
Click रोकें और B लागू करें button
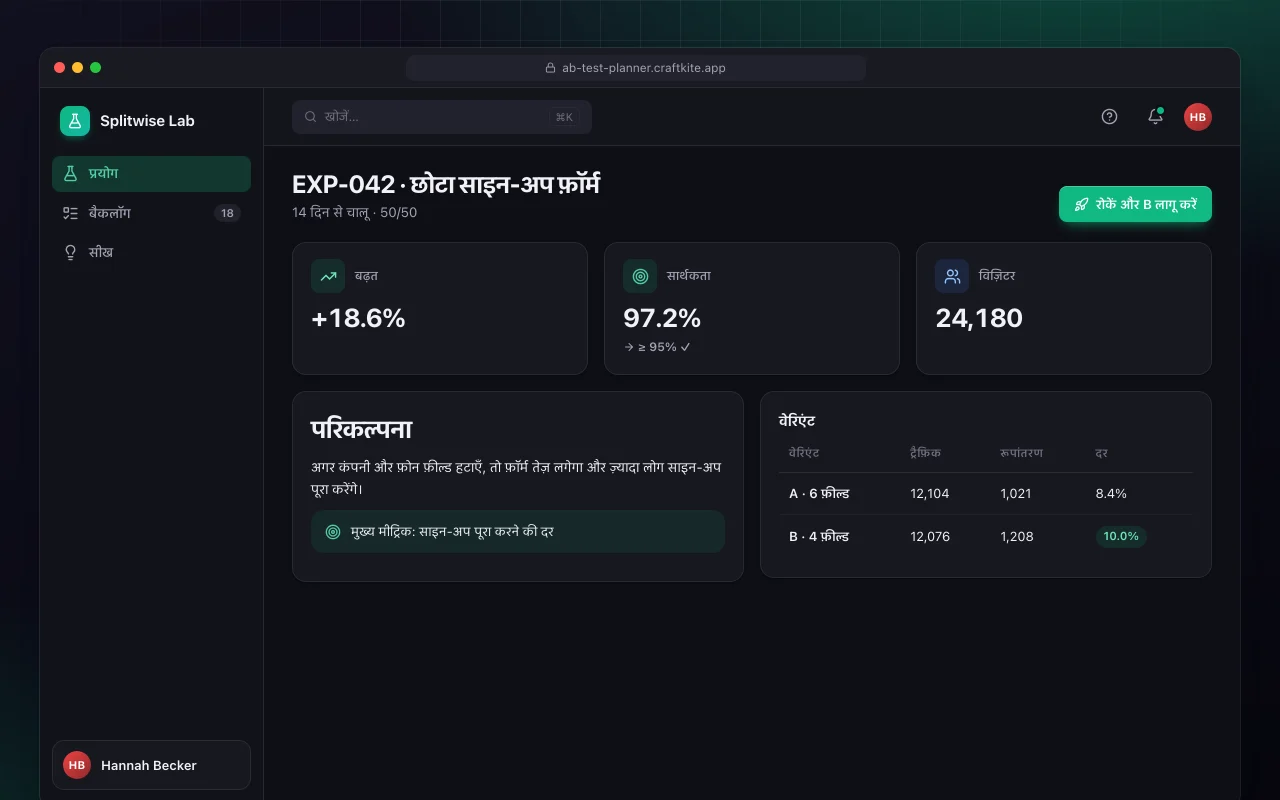1135,204
